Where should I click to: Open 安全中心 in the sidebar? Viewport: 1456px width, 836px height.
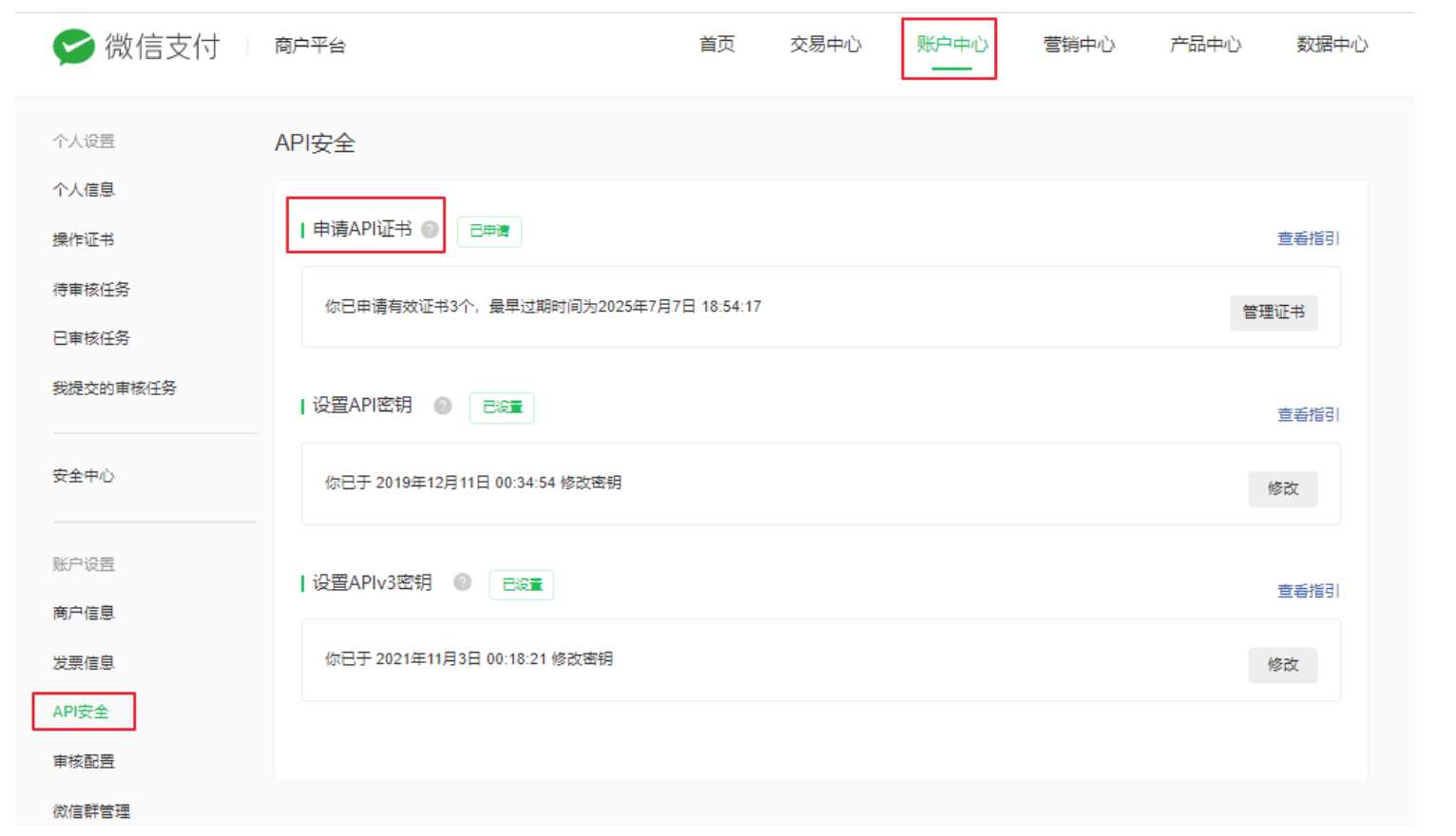pyautogui.click(x=84, y=475)
